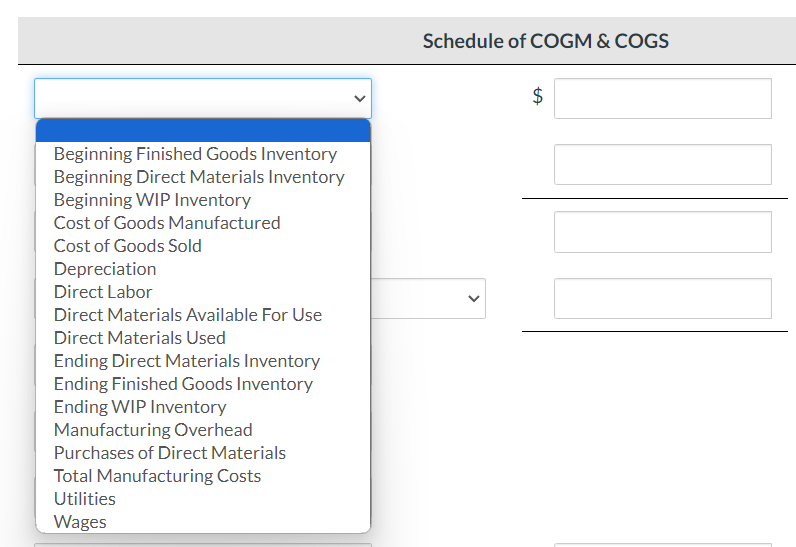Select Cost of Goods Manufactured
796x547 pixels.
[167, 223]
